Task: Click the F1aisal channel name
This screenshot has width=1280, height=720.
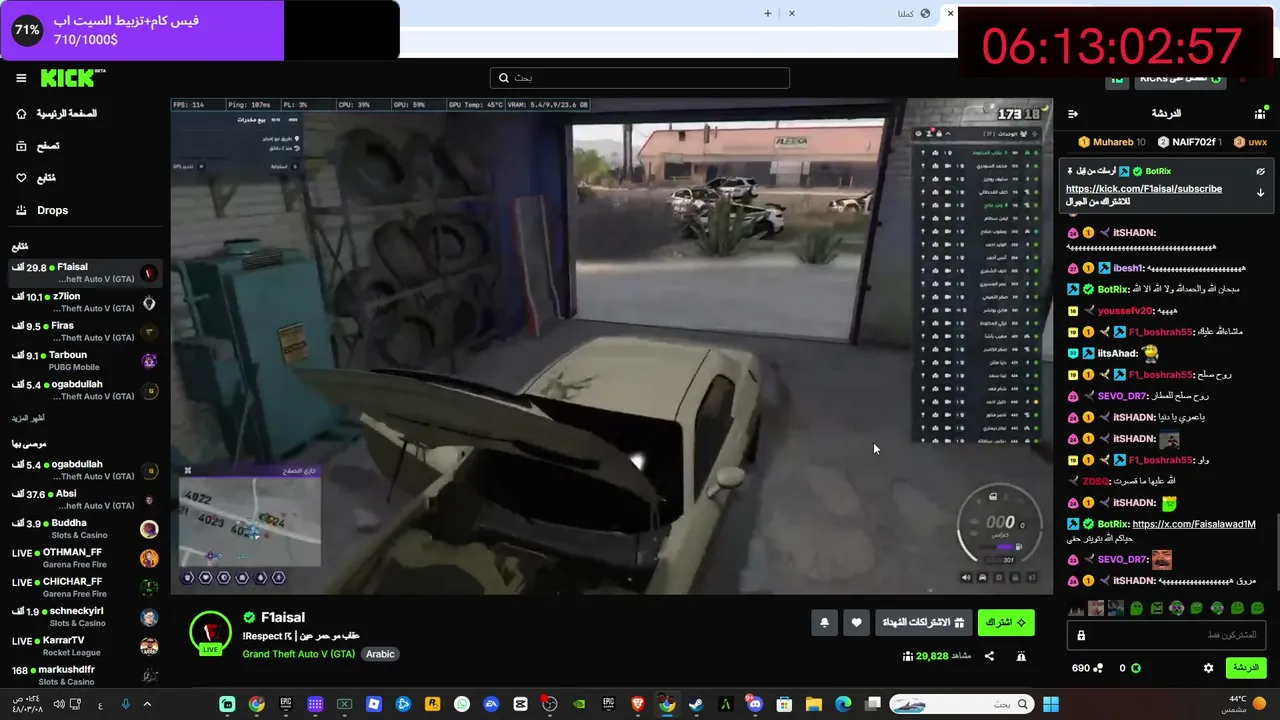Action: [x=282, y=618]
